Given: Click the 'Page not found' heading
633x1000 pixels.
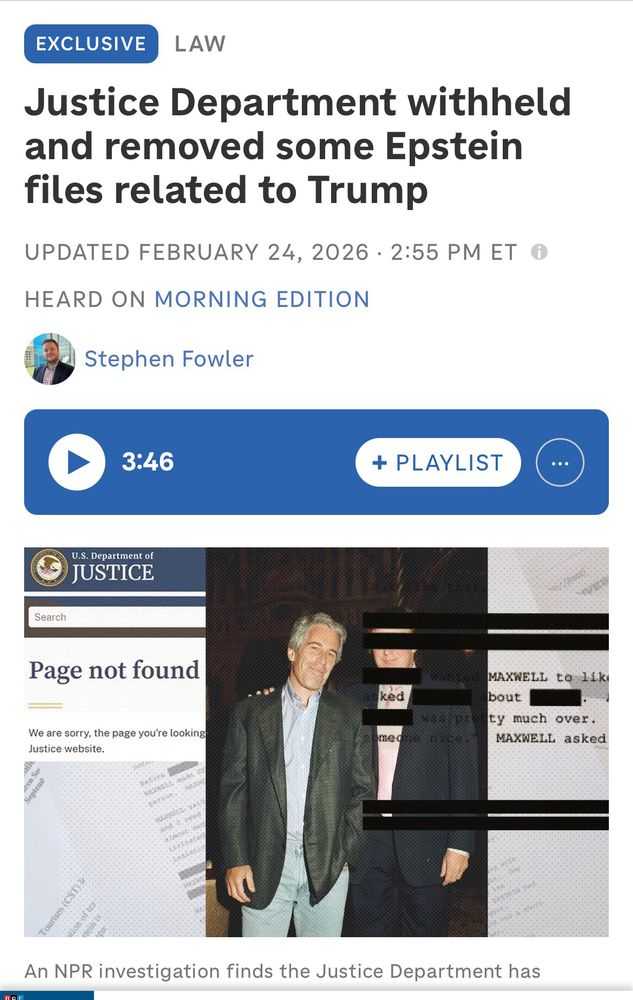Looking at the screenshot, I should pos(114,670).
